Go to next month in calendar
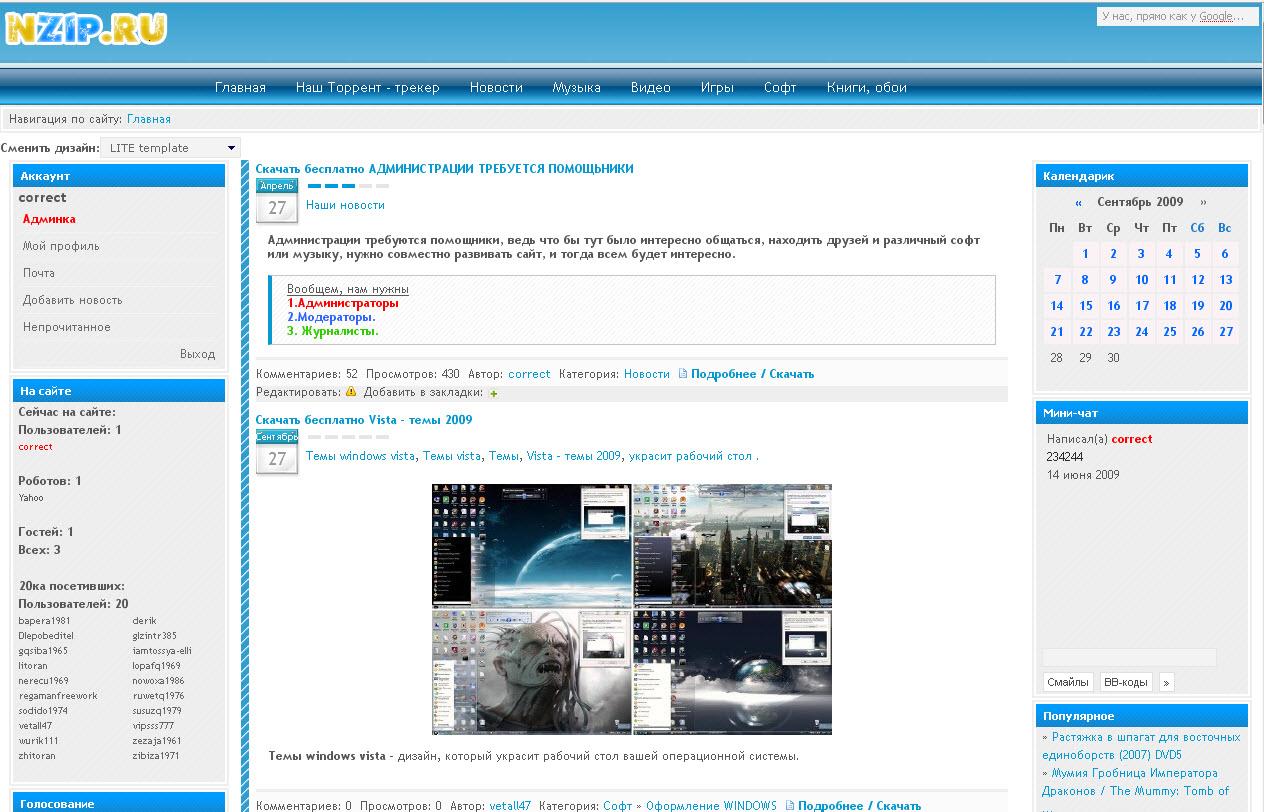 point(1203,202)
